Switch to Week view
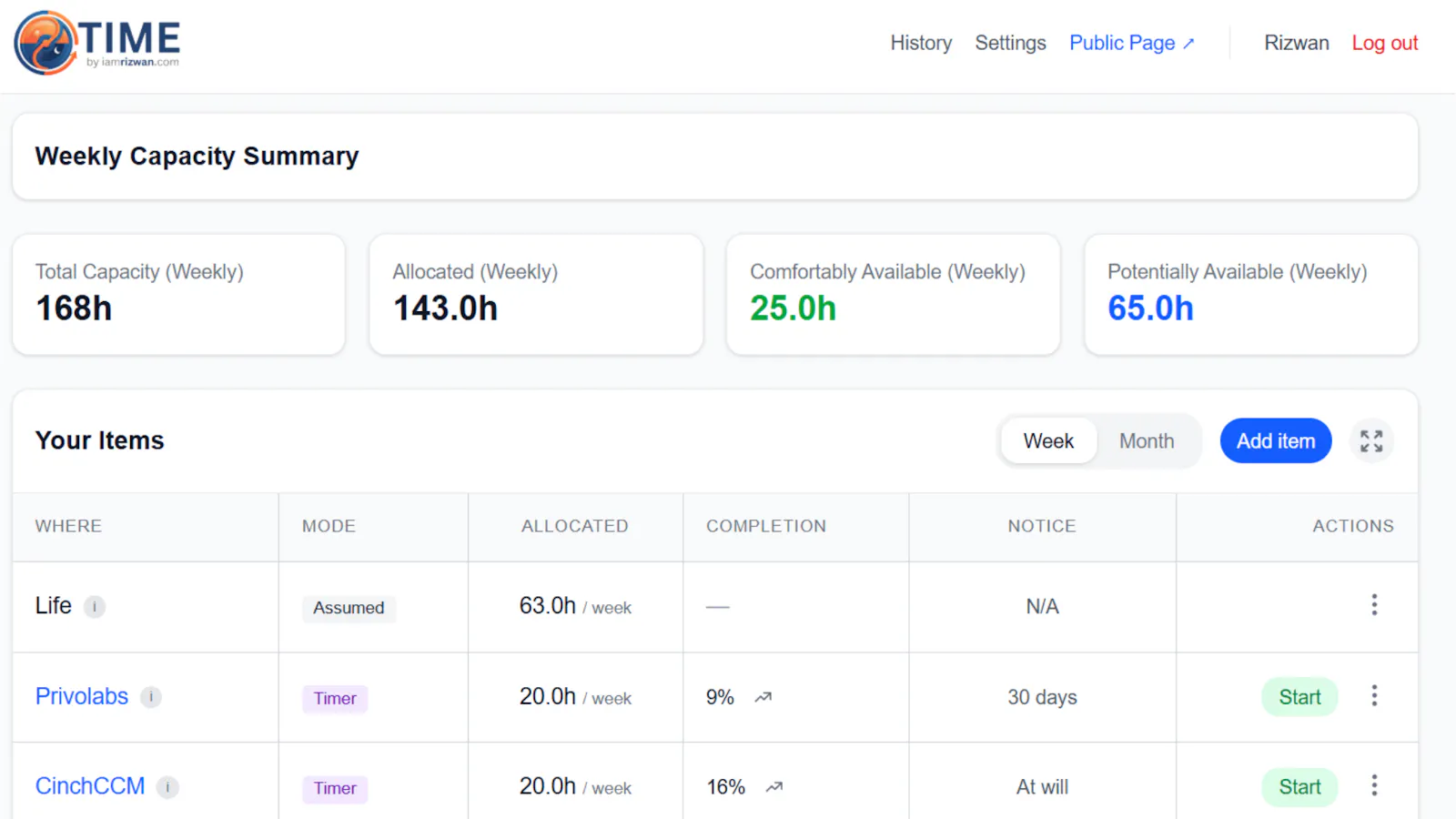The width and height of the screenshot is (1456, 819). (1048, 441)
